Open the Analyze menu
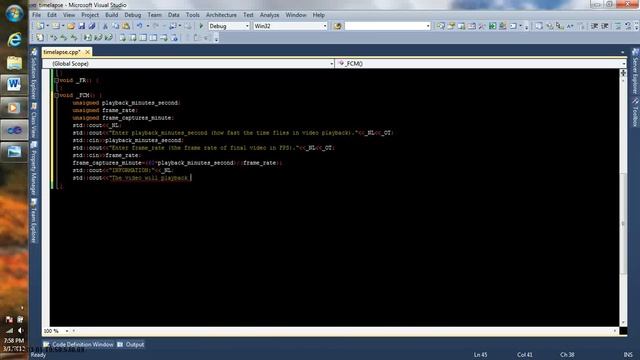The height and width of the screenshot is (360, 640). (269, 15)
